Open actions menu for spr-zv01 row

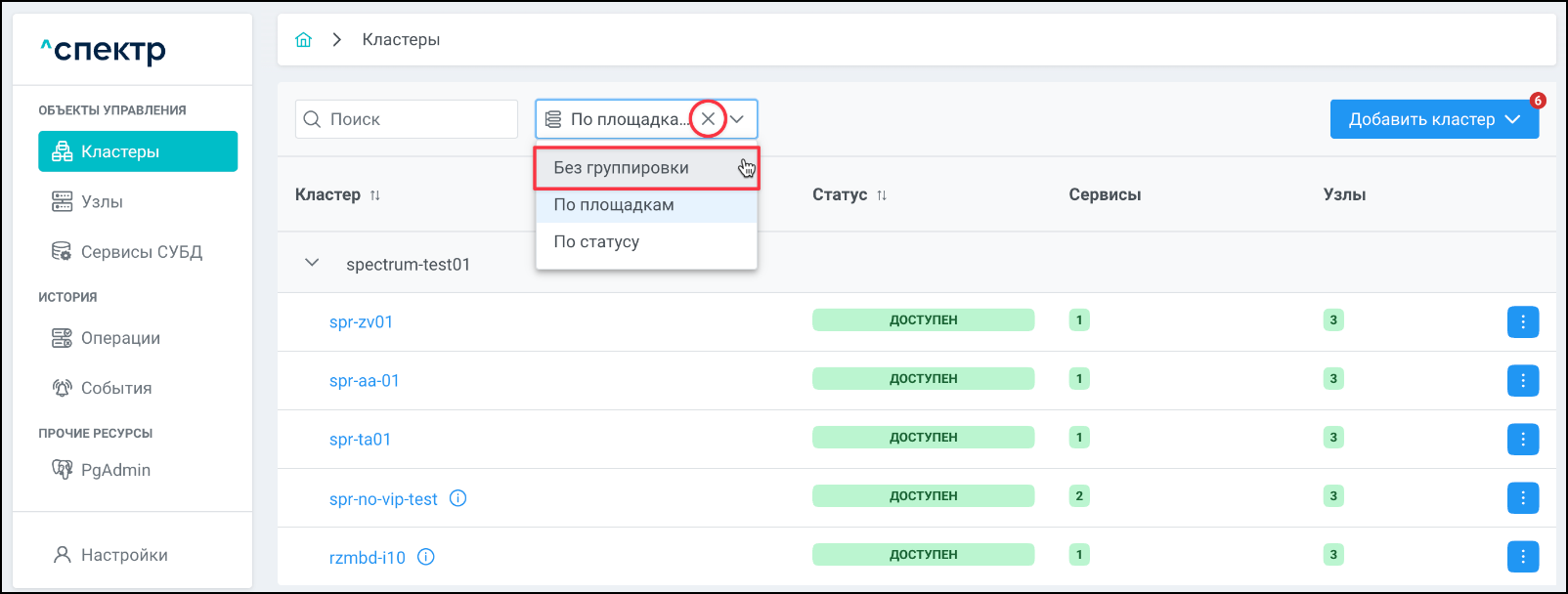coord(1522,321)
